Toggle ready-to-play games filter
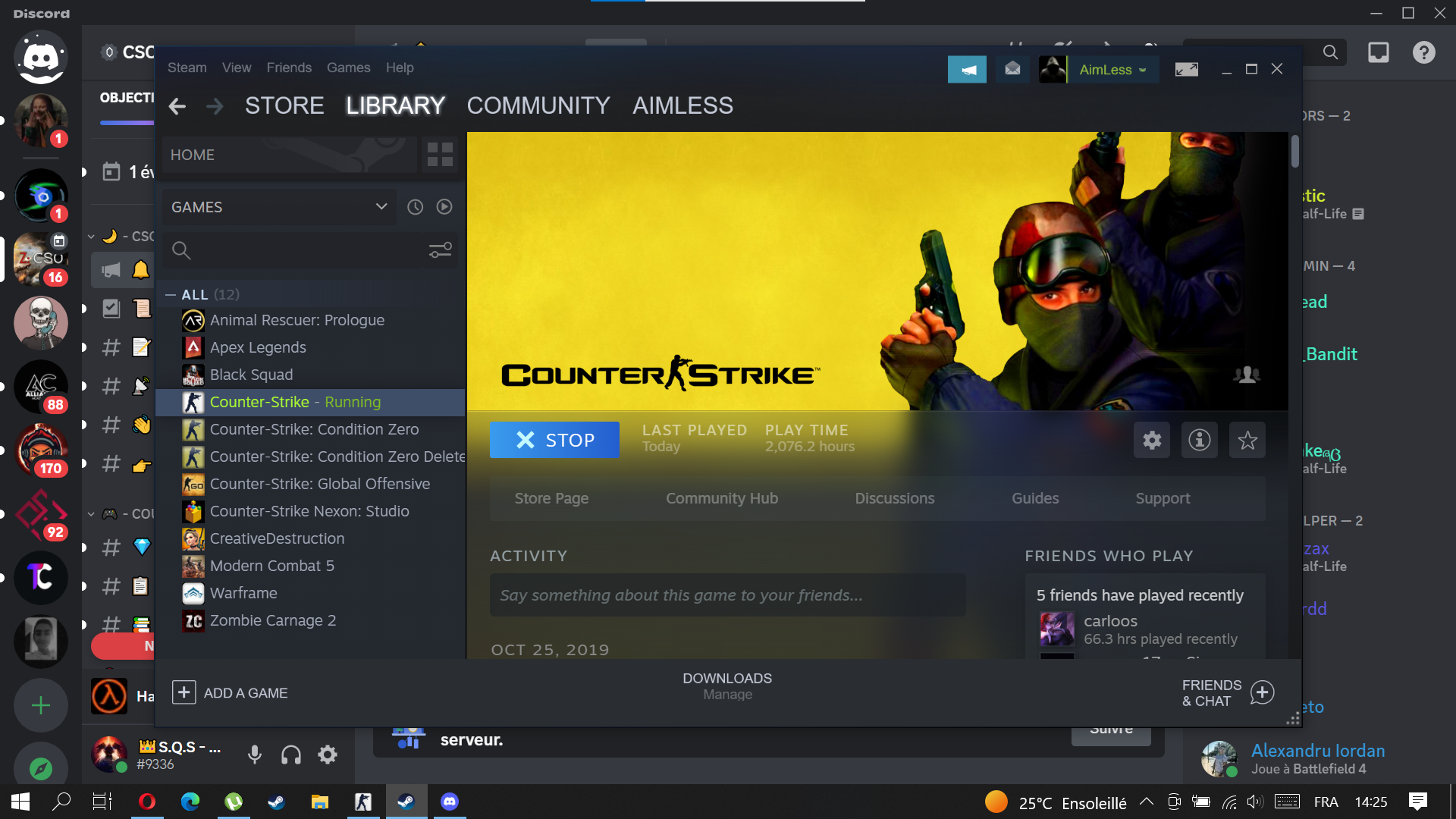Screen dimensions: 1456x819 (444, 207)
